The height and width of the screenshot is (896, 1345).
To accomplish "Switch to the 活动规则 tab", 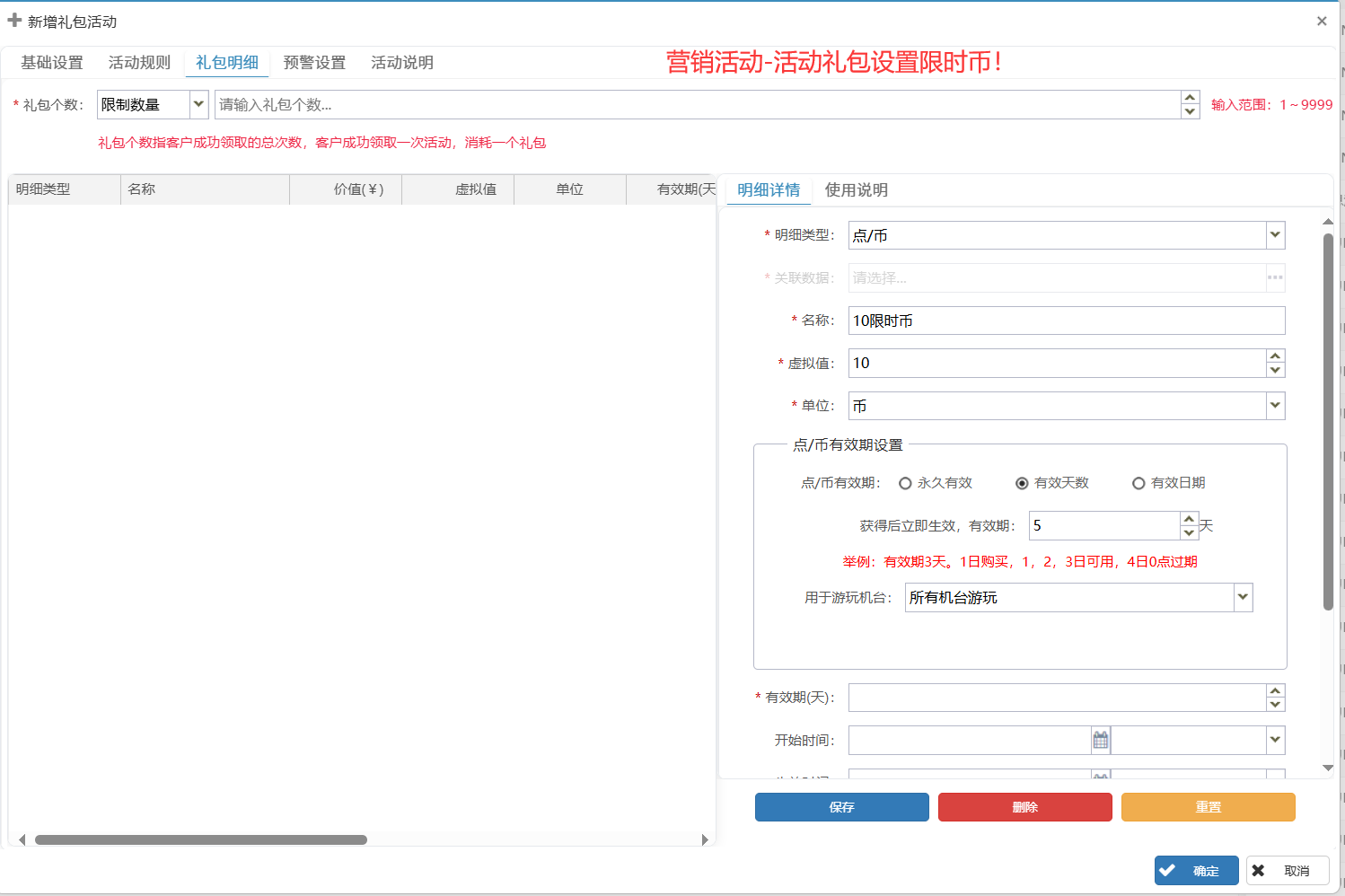I will (139, 63).
